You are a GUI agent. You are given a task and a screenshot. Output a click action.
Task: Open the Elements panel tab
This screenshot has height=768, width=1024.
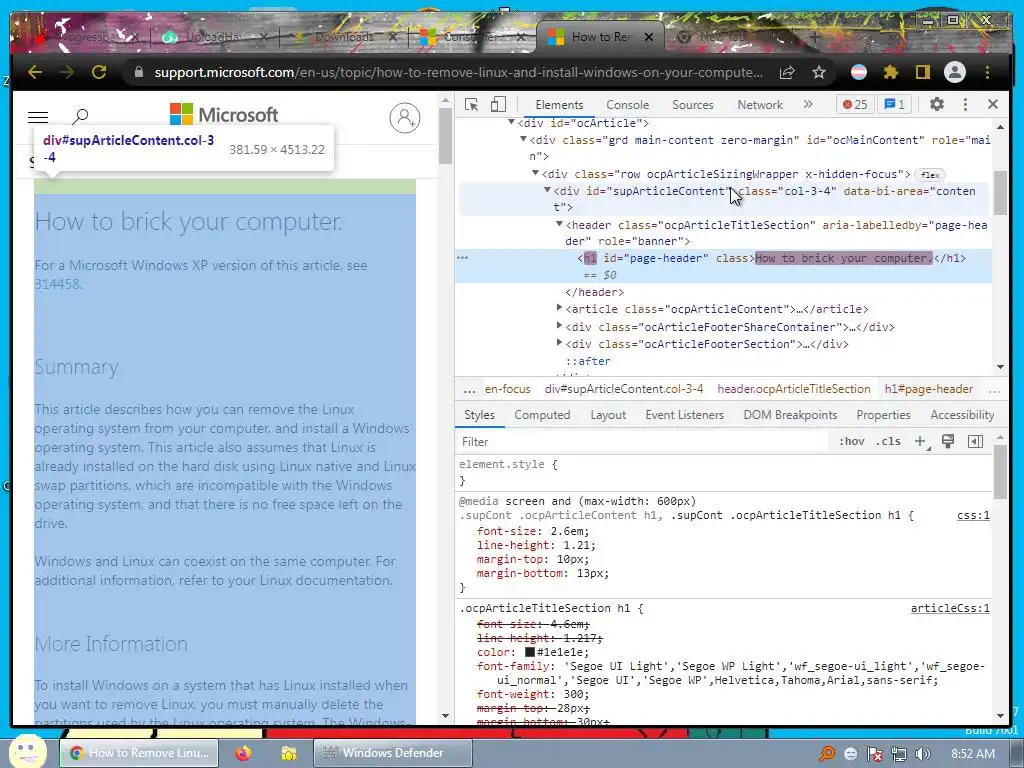(x=559, y=104)
